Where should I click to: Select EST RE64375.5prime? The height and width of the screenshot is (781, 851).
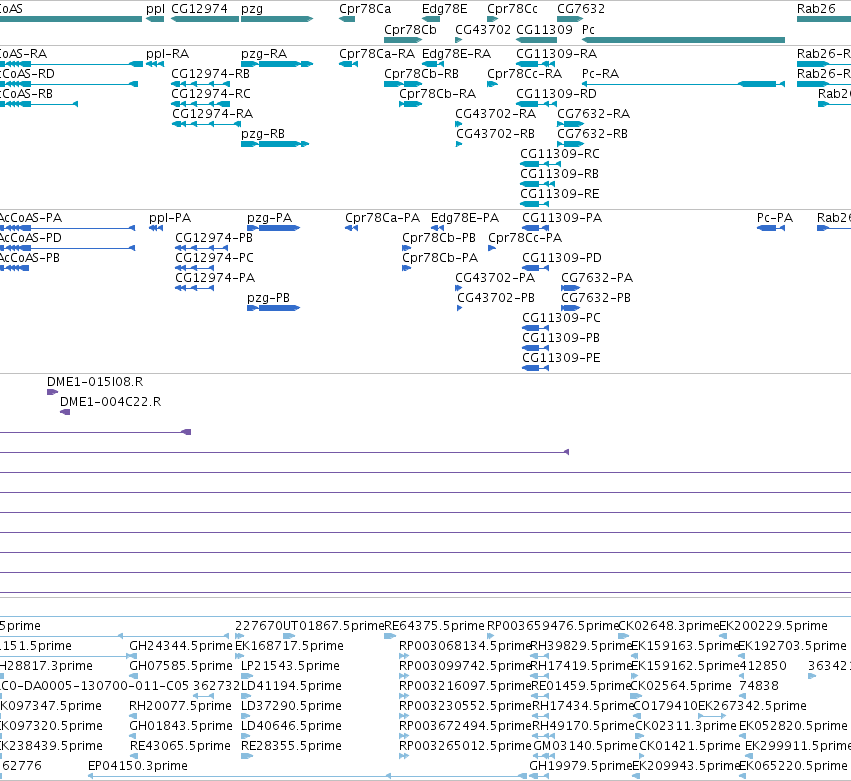point(434,626)
